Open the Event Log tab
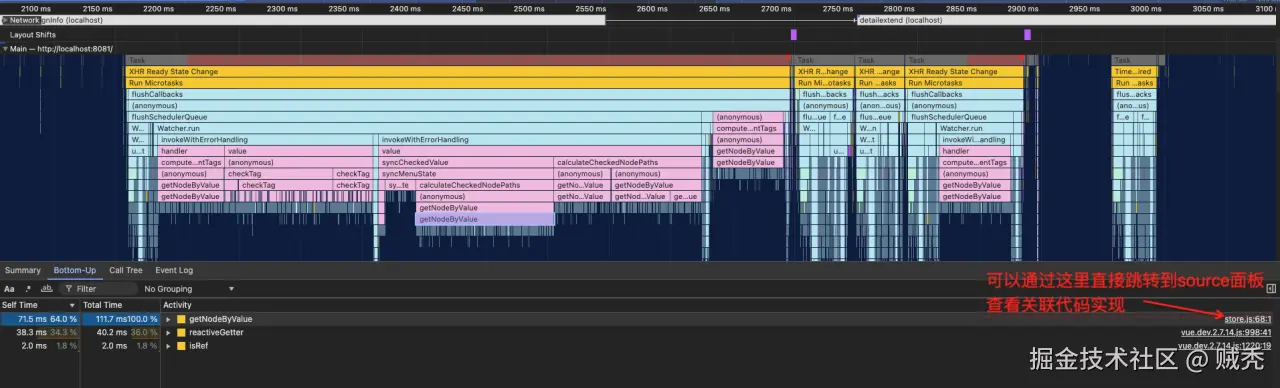The width and height of the screenshot is (1280, 388). point(173,270)
